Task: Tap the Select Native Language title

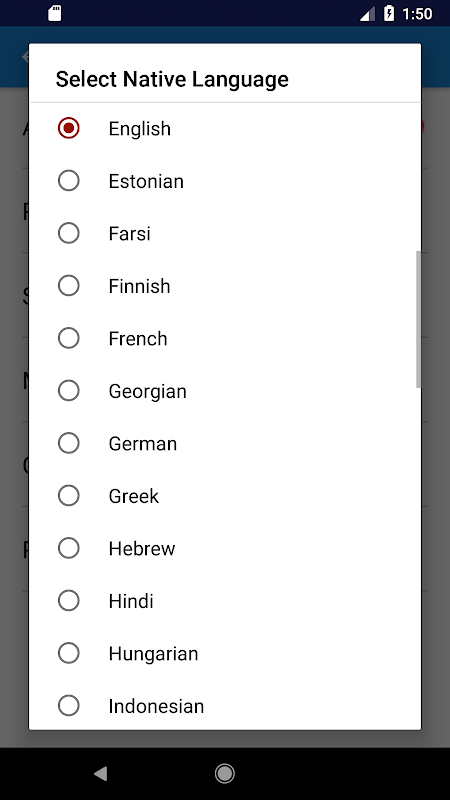Action: [x=172, y=79]
